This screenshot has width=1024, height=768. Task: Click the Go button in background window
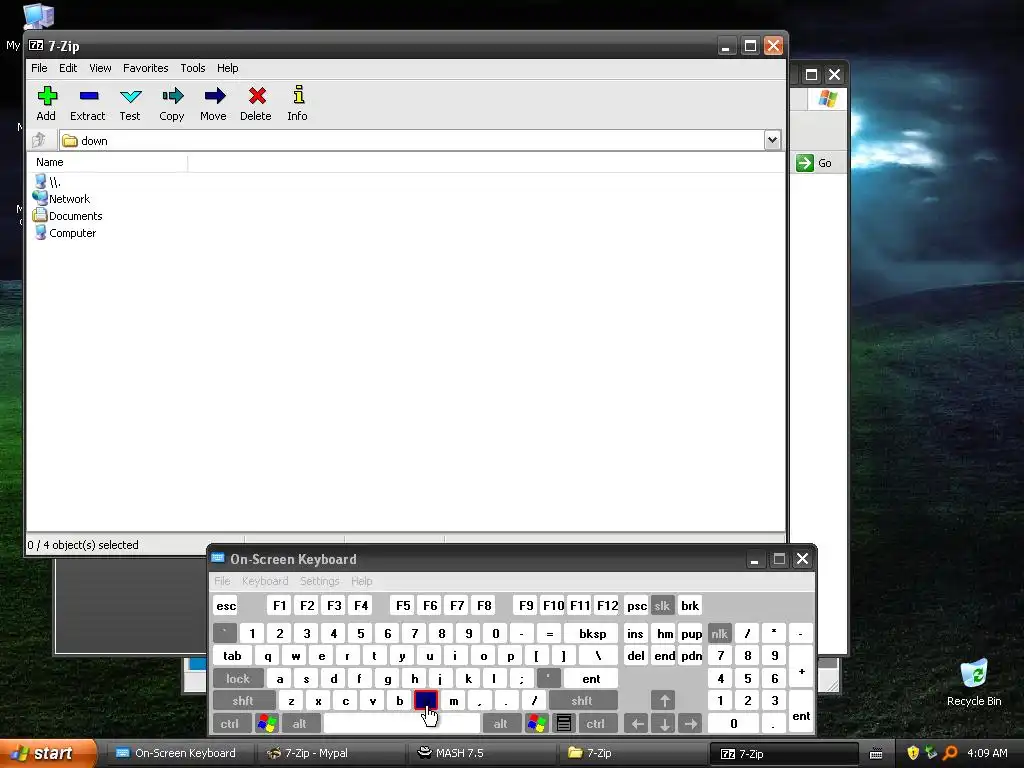point(814,163)
